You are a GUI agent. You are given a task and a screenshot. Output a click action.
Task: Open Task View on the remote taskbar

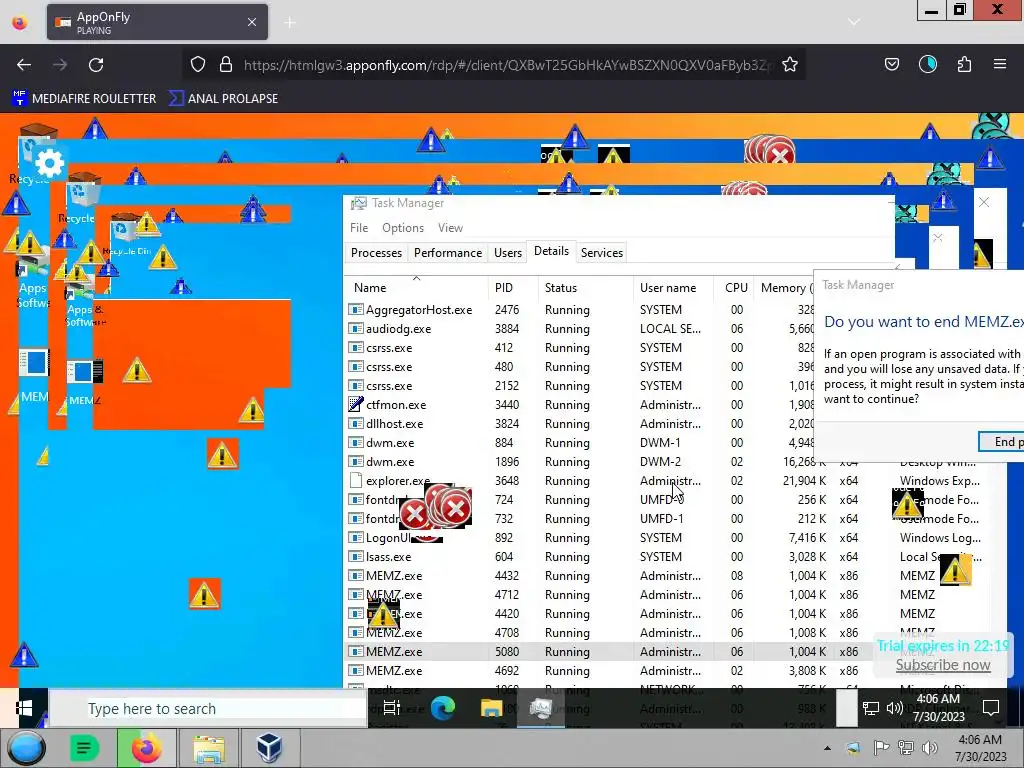pyautogui.click(x=391, y=708)
